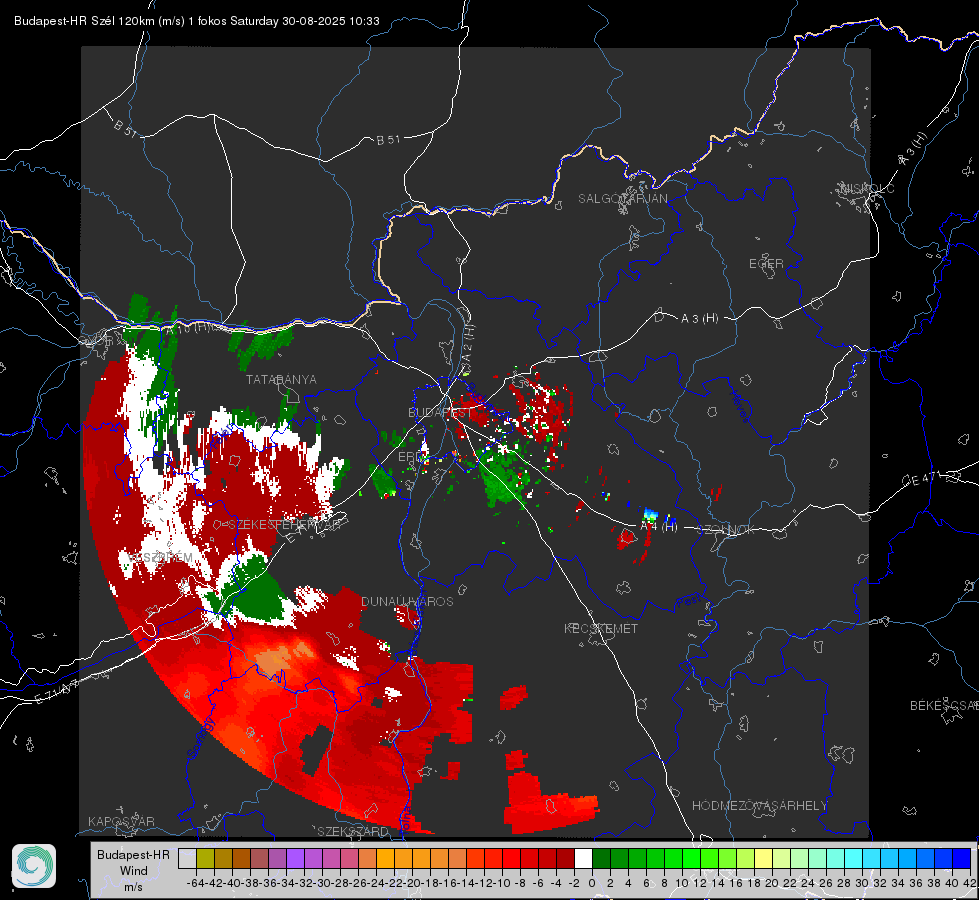Click the BUDAPEST city label
Image resolution: width=979 pixels, height=900 pixels.
pyautogui.click(x=440, y=413)
